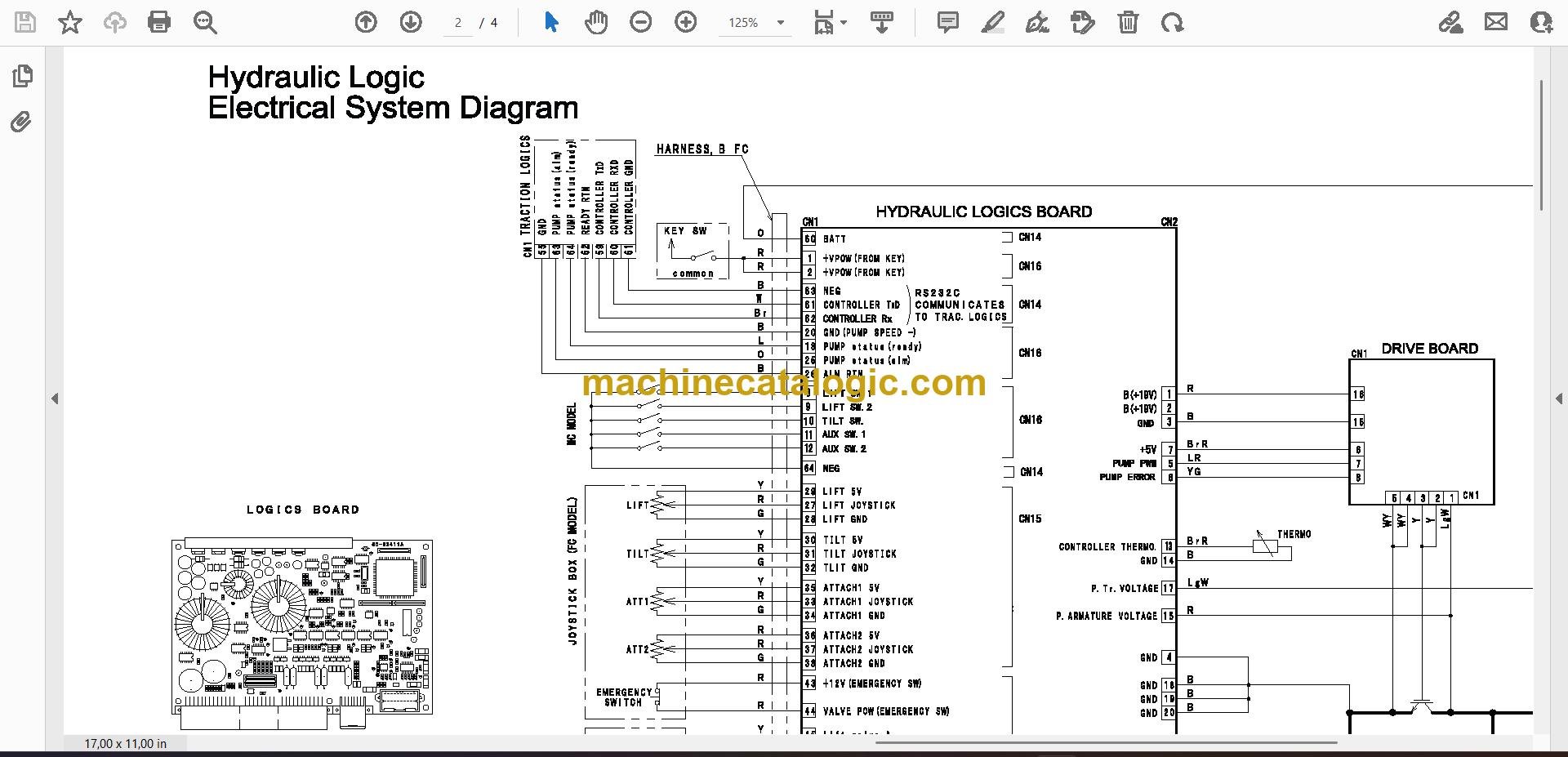Bookmark document with star icon

(70, 23)
